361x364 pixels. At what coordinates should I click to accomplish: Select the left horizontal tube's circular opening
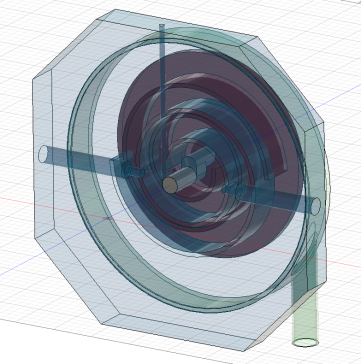pyautogui.click(x=43, y=154)
